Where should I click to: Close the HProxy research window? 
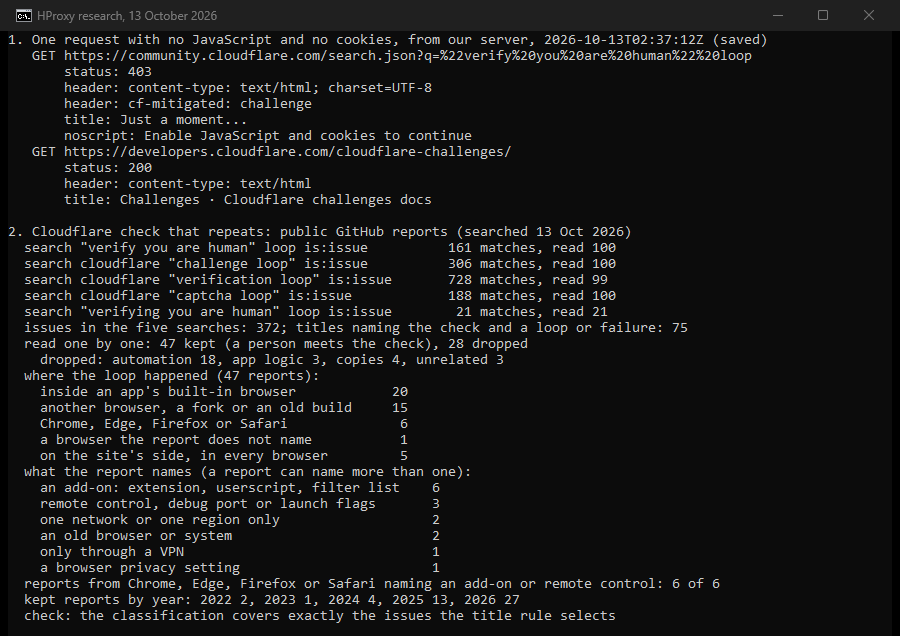869,15
